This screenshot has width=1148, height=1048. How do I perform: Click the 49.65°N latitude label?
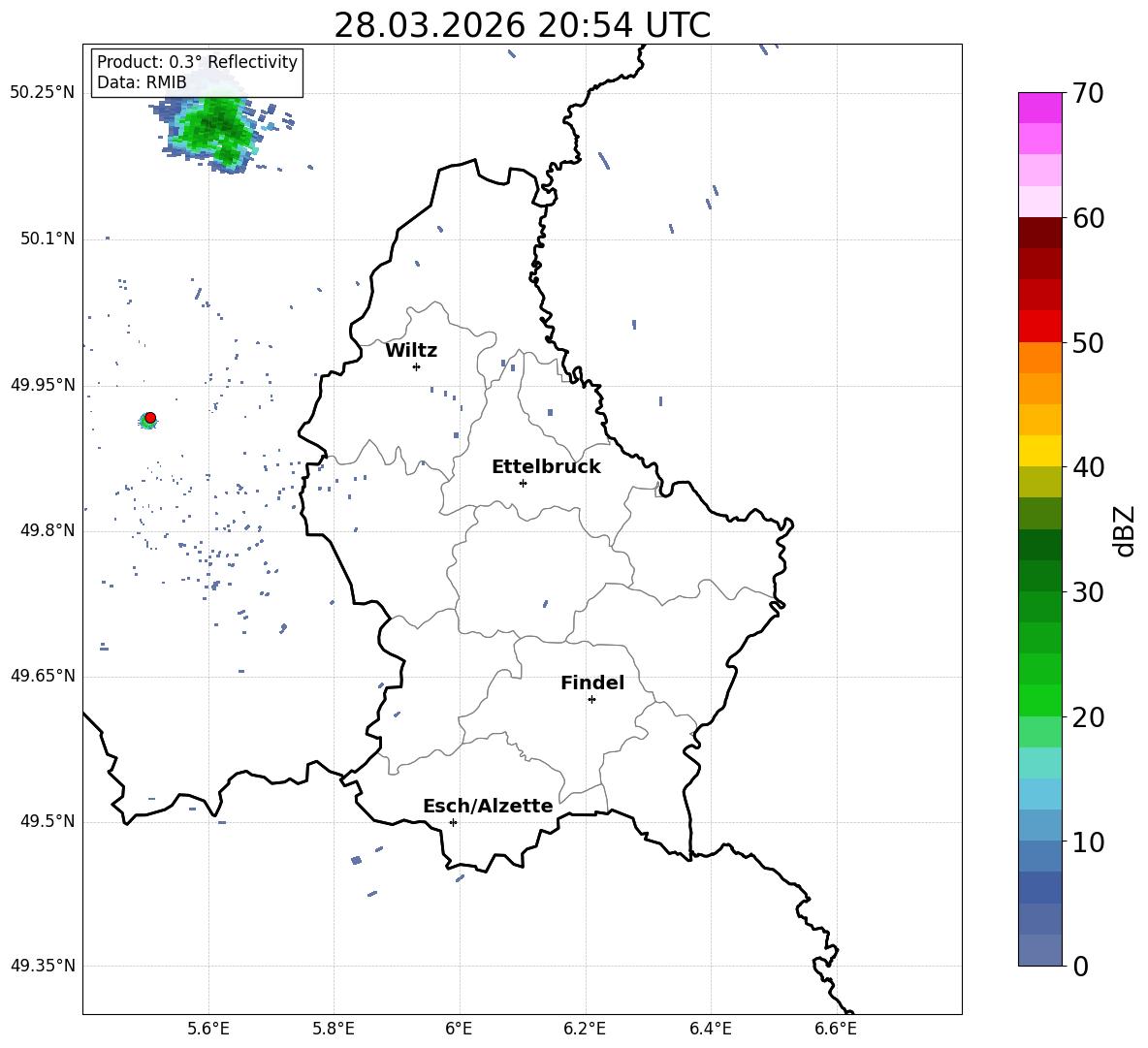pos(43,676)
